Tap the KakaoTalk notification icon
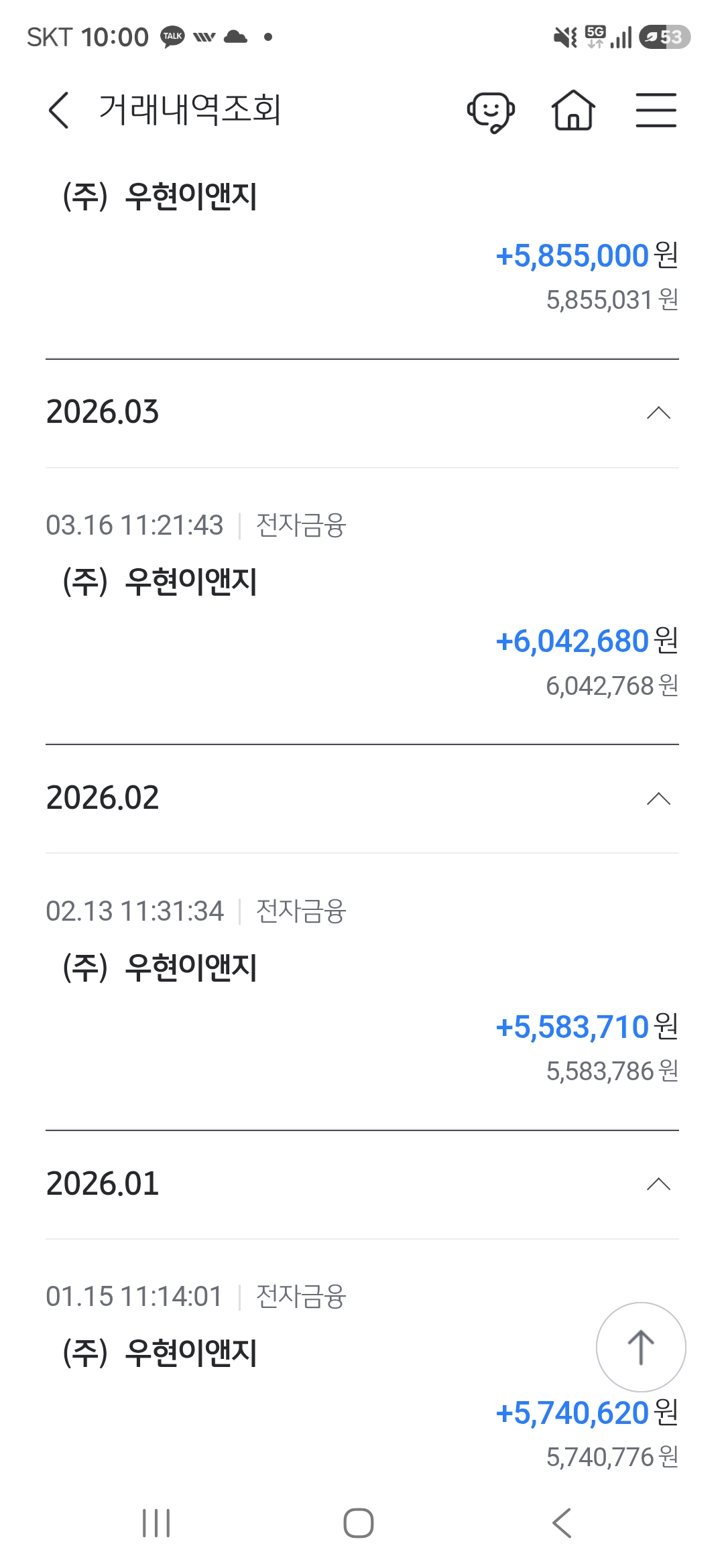Image resolution: width=724 pixels, height=1568 pixels. point(172,36)
